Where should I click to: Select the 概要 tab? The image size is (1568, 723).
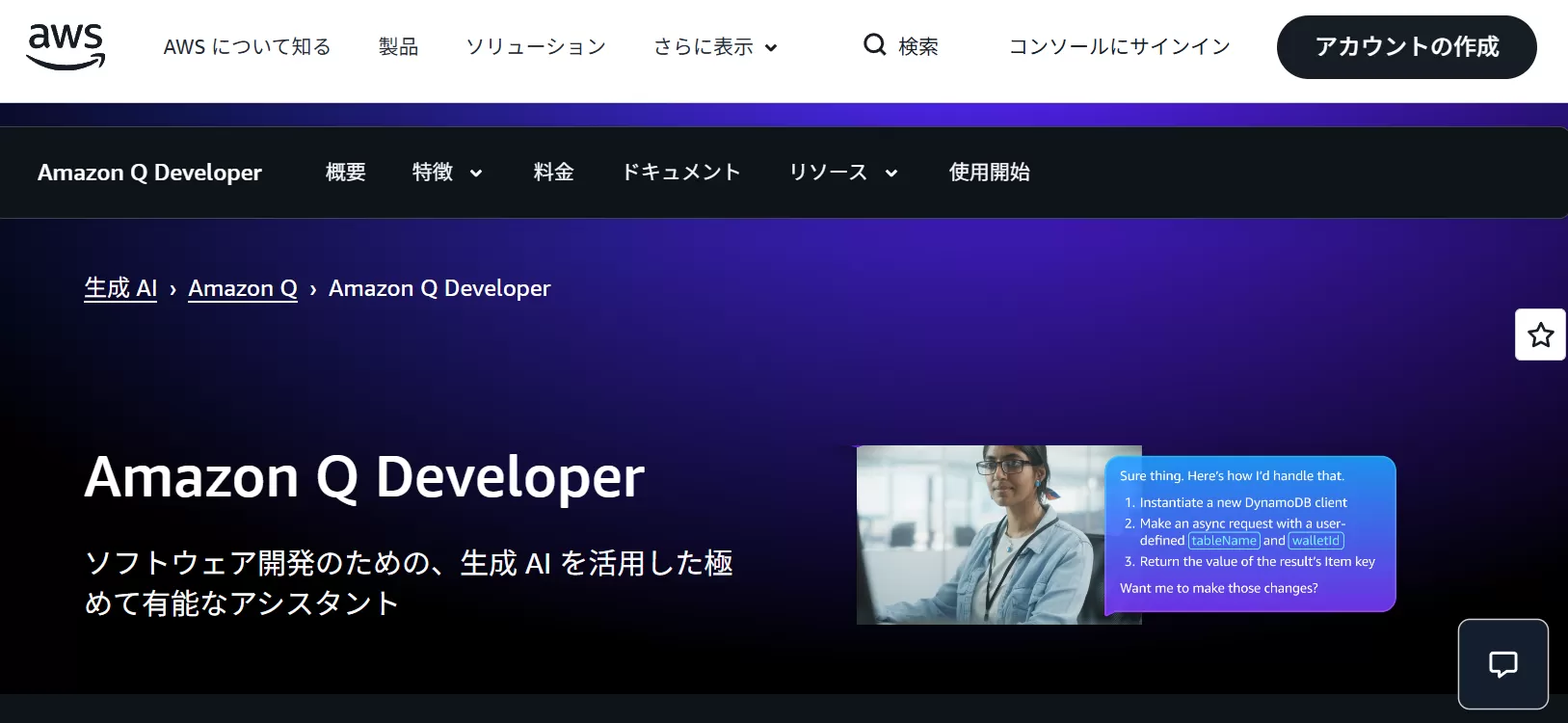(x=345, y=173)
